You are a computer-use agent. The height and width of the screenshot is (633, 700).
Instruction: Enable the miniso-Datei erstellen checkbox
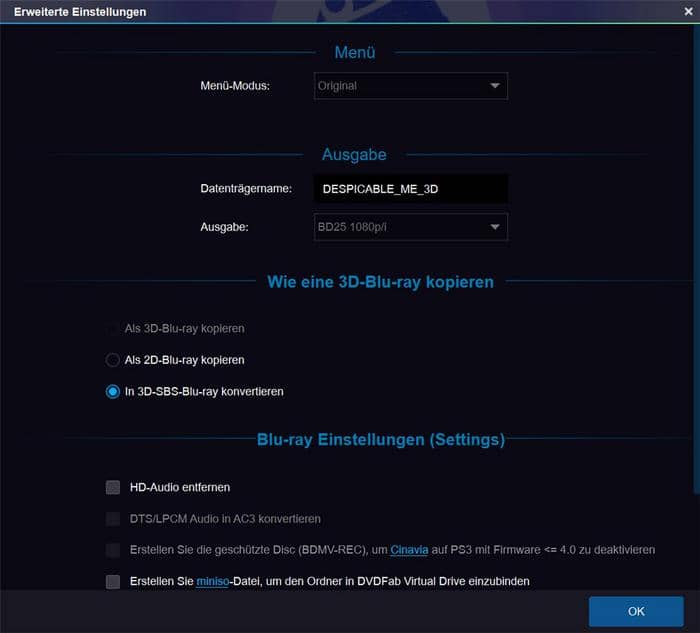tap(113, 581)
